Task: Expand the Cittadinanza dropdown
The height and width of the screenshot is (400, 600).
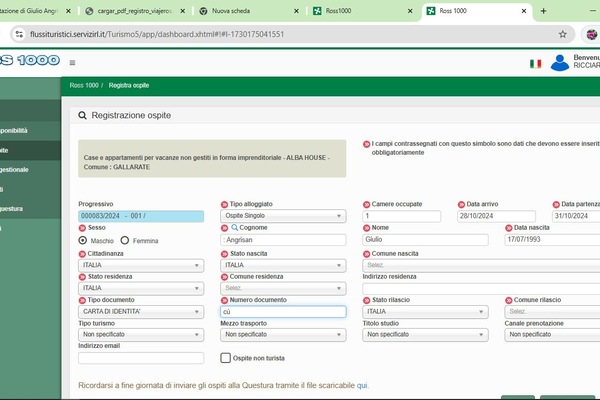Action: click(x=140, y=265)
